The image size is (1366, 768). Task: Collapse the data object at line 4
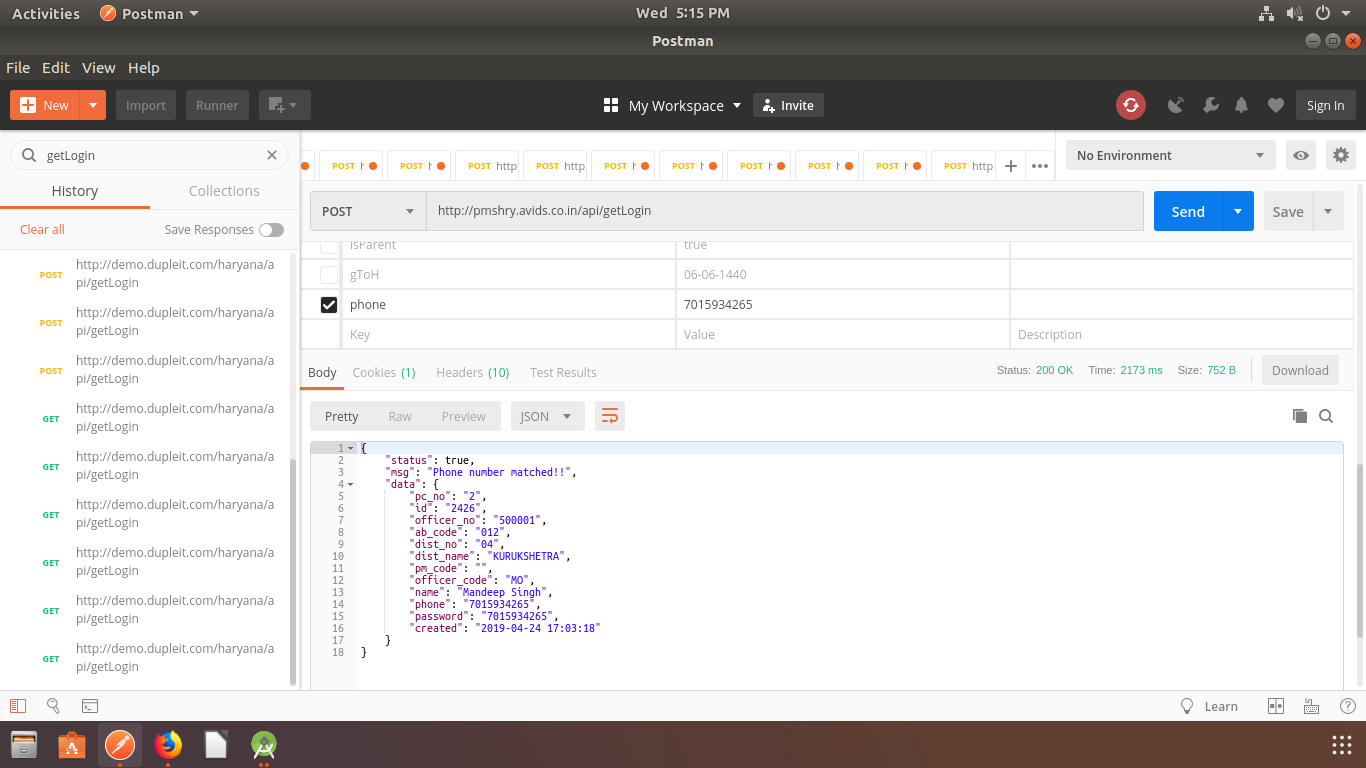[351, 484]
